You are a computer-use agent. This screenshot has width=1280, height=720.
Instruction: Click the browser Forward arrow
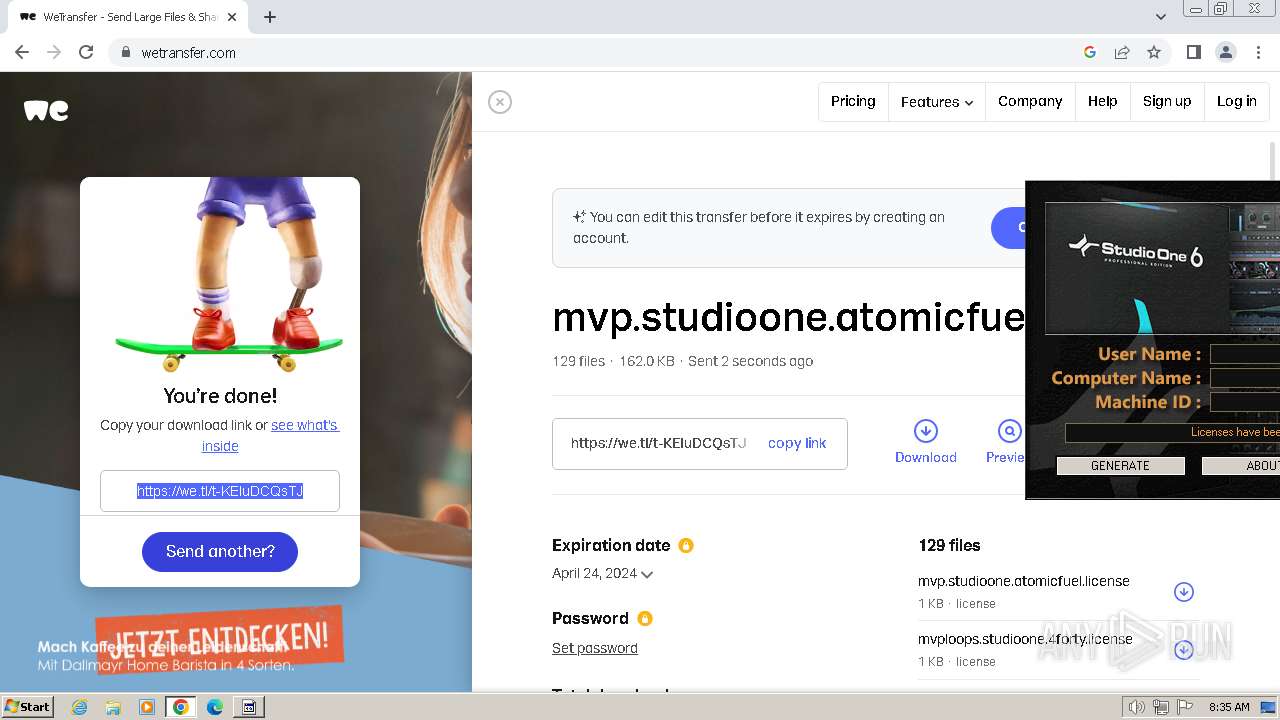[x=54, y=52]
